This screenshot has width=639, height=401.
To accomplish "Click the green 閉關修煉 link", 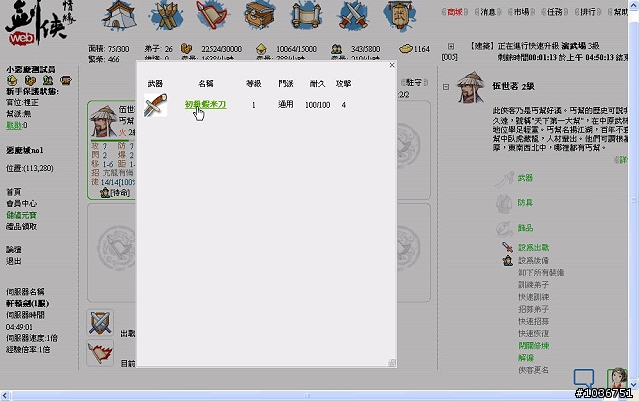I will coord(533,346).
